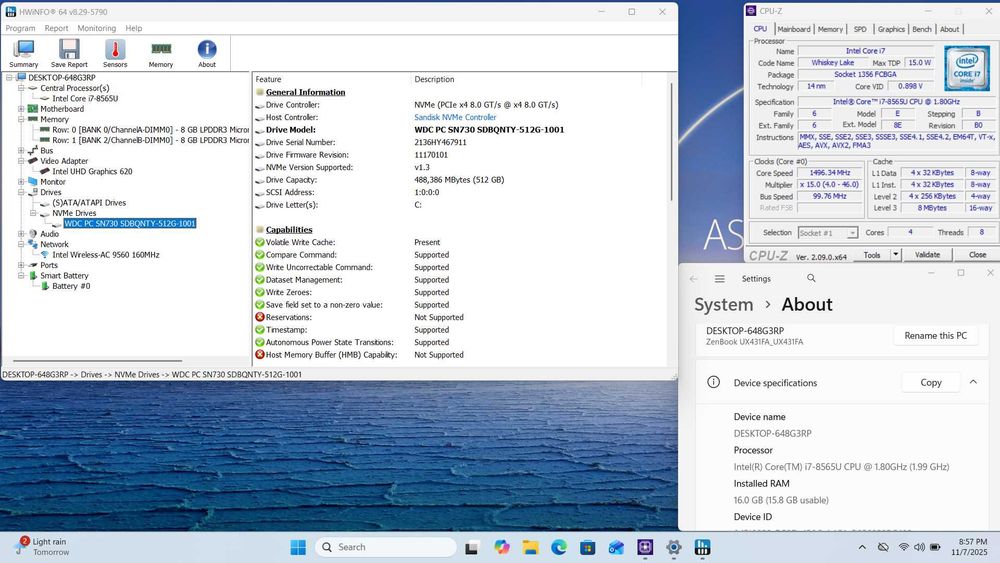1000x563 pixels.
Task: Expand the Ports tree node
Action: pyautogui.click(x=21, y=265)
